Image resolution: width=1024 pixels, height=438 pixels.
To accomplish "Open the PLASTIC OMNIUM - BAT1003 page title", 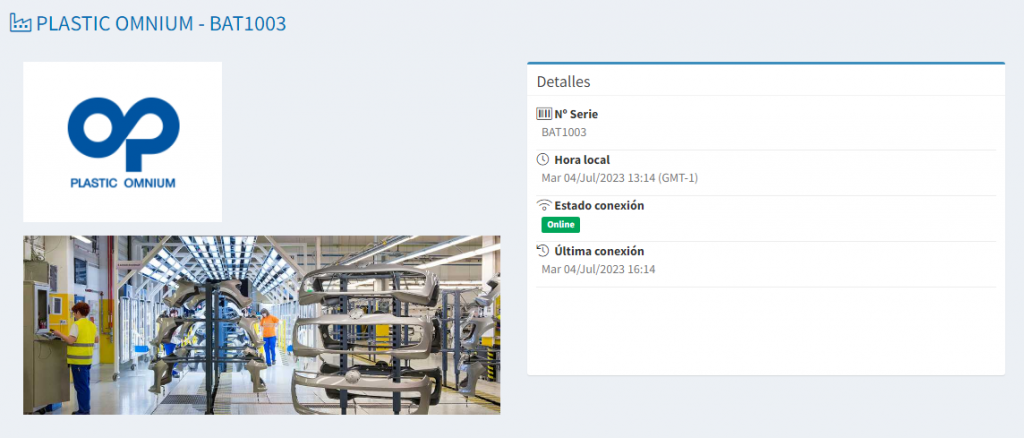I will [161, 23].
